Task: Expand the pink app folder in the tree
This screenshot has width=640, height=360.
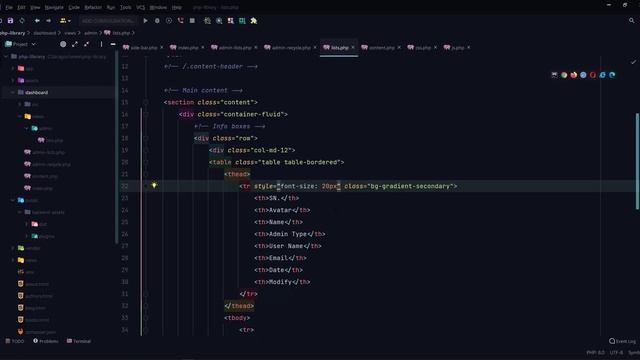Action: pos(12,69)
